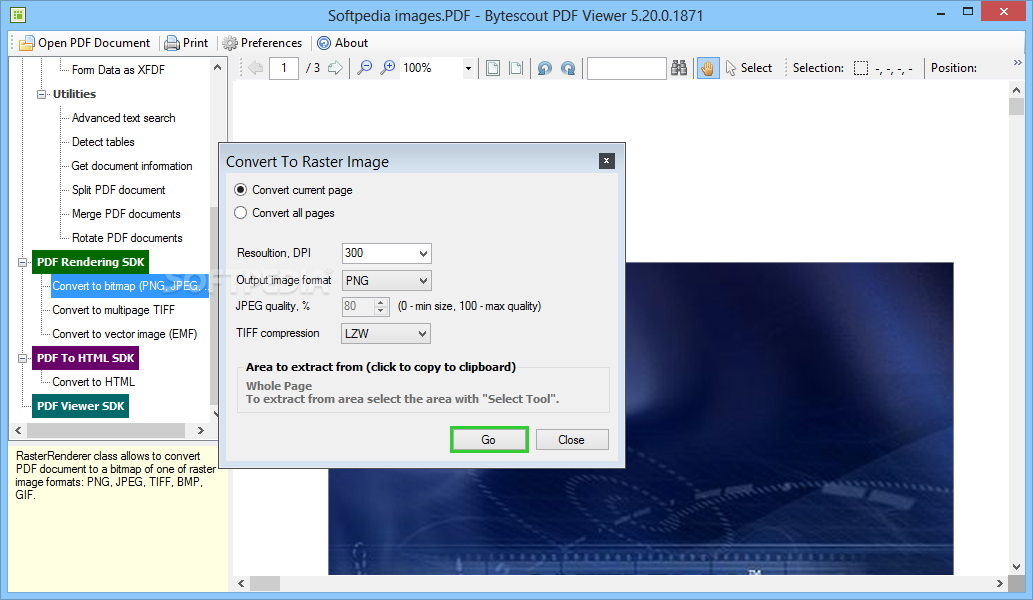The height and width of the screenshot is (600, 1033).
Task: Activate the hand pan tool
Action: (708, 68)
